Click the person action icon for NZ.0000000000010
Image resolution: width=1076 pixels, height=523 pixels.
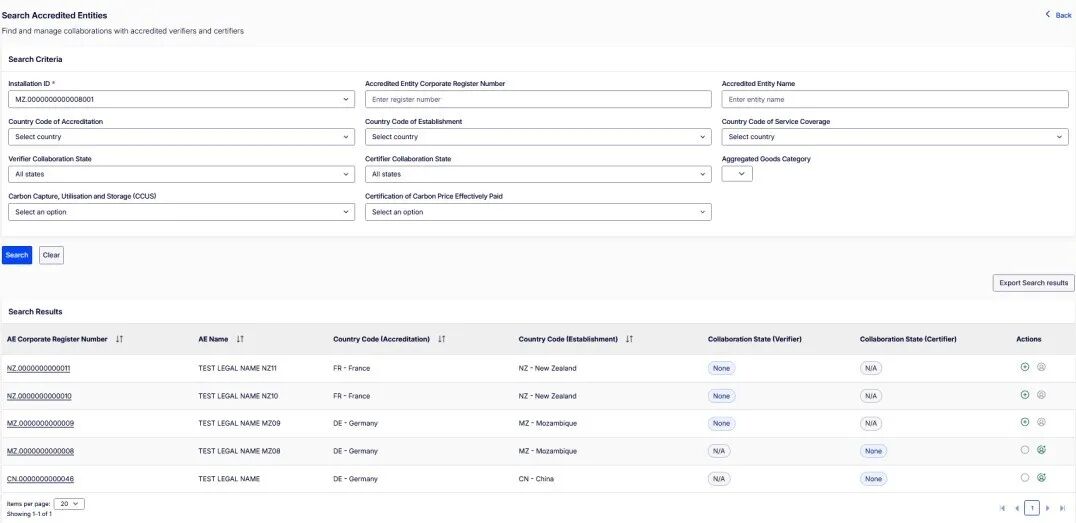tap(1041, 395)
